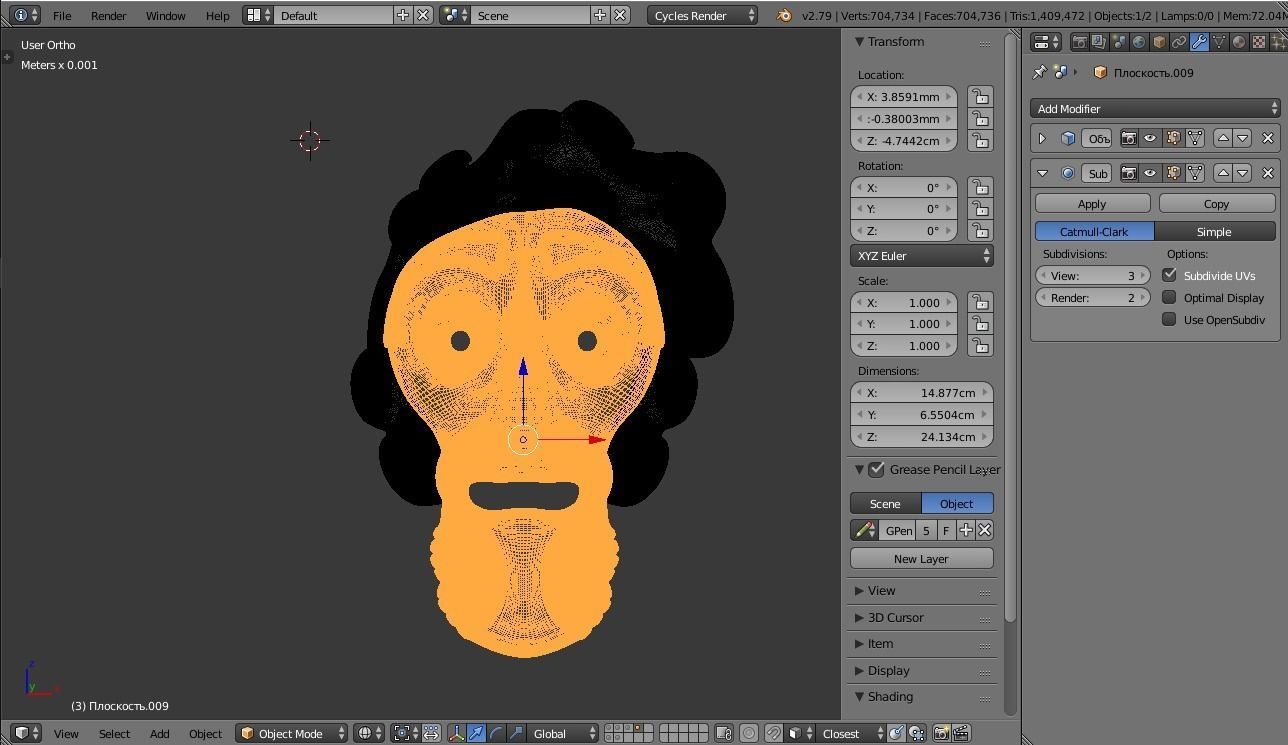
Task: Expand the Объ modifier panel
Action: click(x=1042, y=138)
